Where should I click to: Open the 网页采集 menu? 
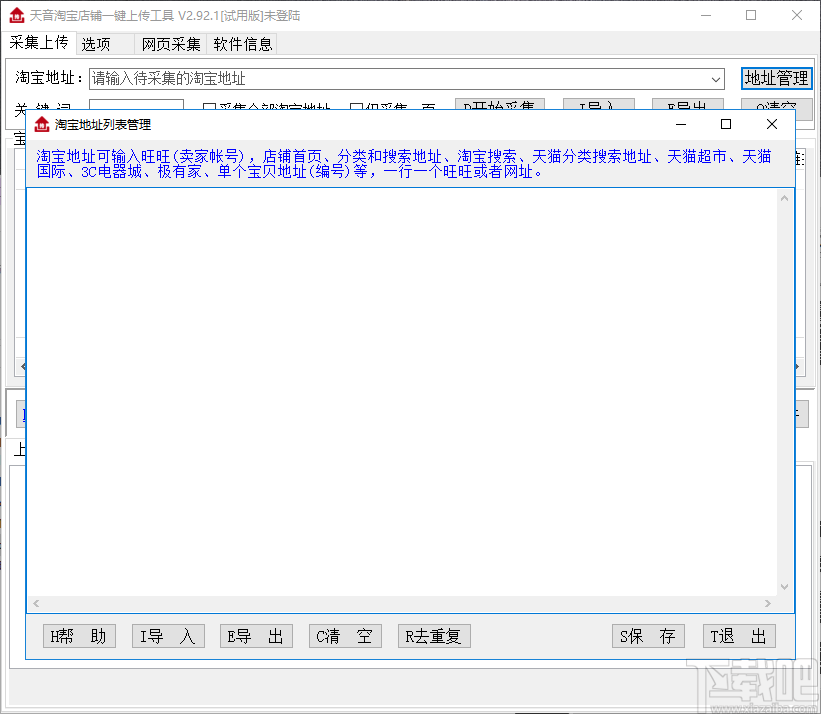coord(170,44)
